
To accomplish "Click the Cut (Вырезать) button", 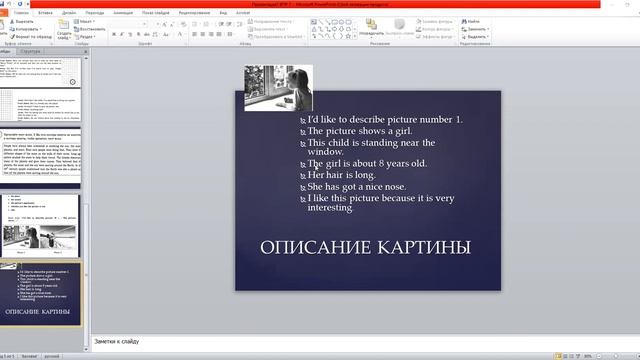I will pyautogui.click(x=22, y=21).
